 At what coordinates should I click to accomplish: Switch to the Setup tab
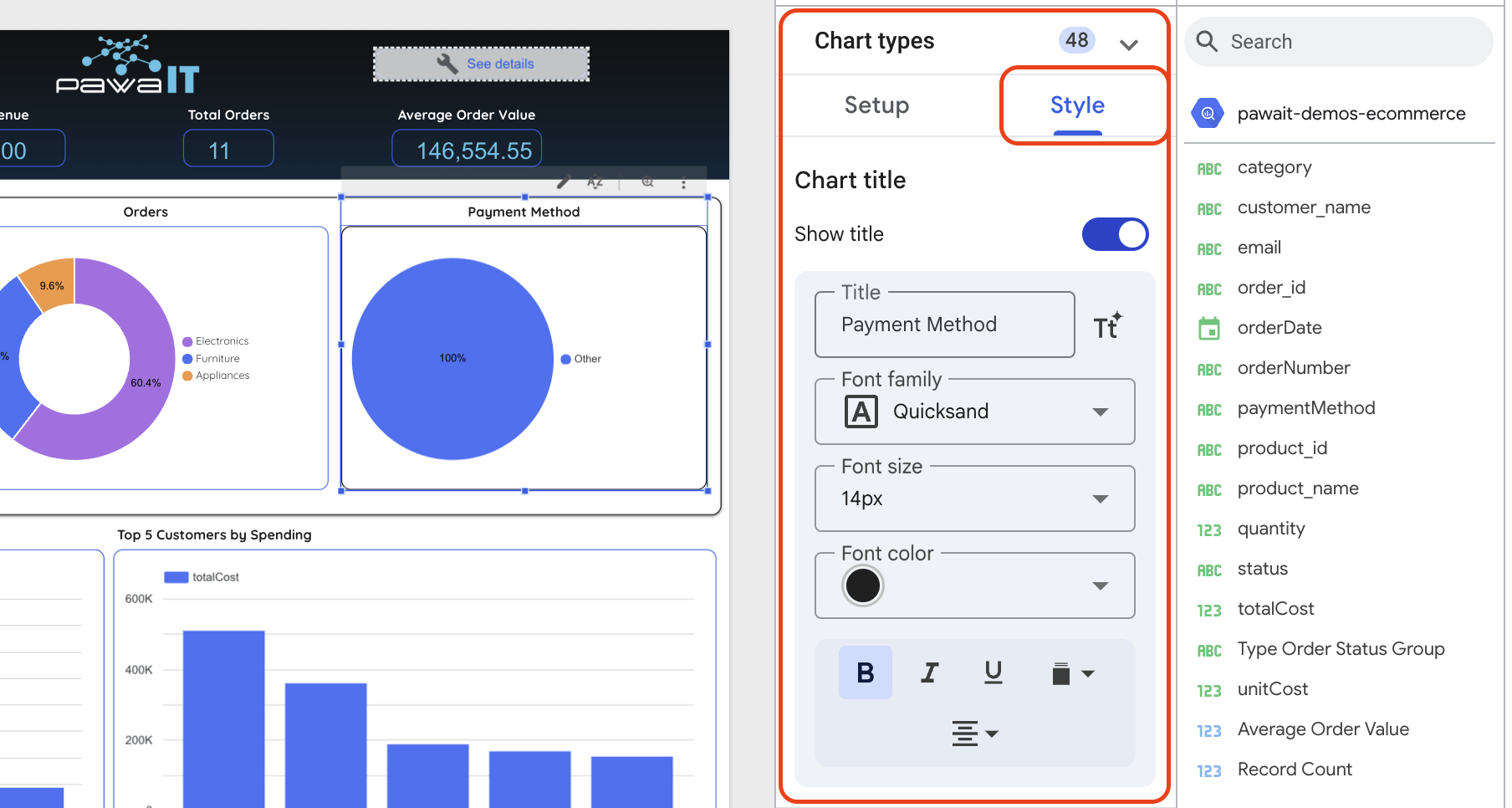876,105
